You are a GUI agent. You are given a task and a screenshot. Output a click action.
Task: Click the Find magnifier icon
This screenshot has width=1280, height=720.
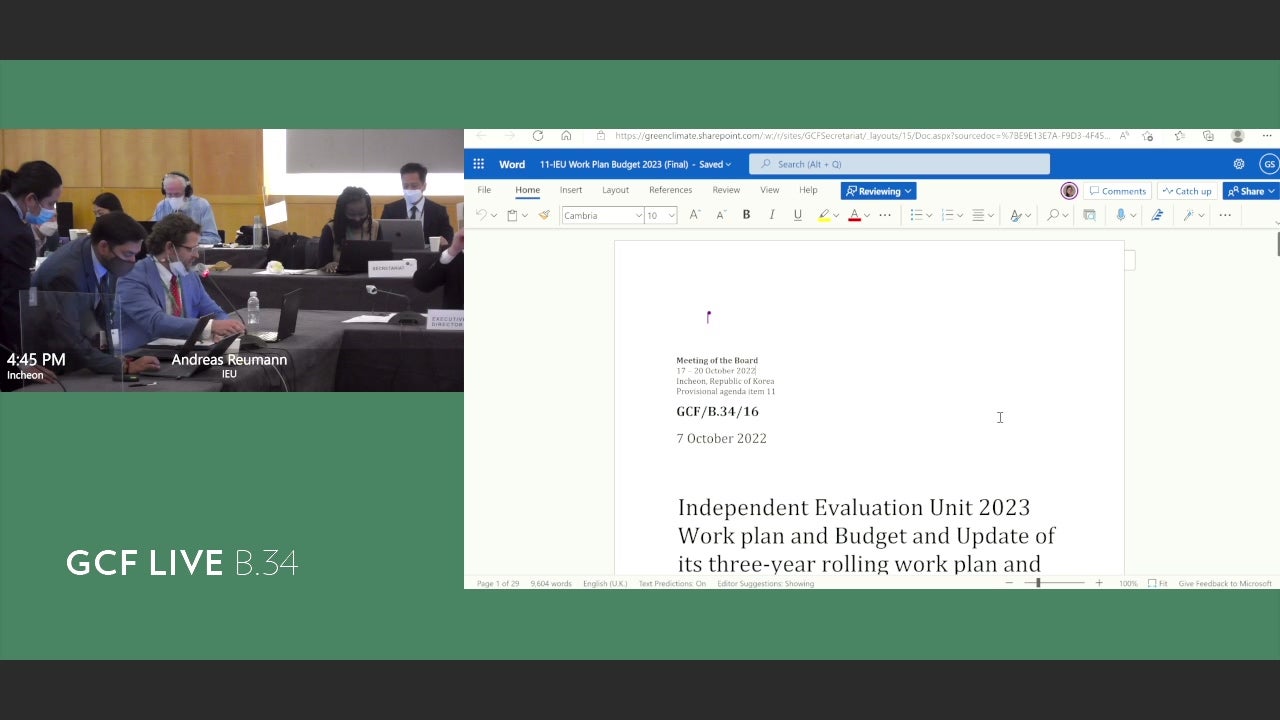click(1053, 215)
